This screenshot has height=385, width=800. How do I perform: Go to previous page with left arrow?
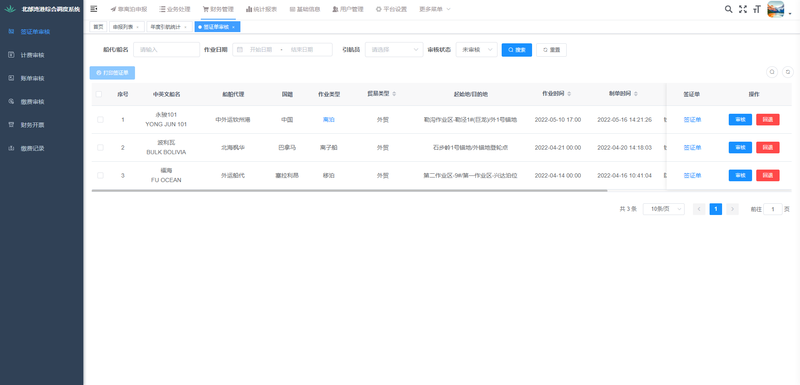699,209
